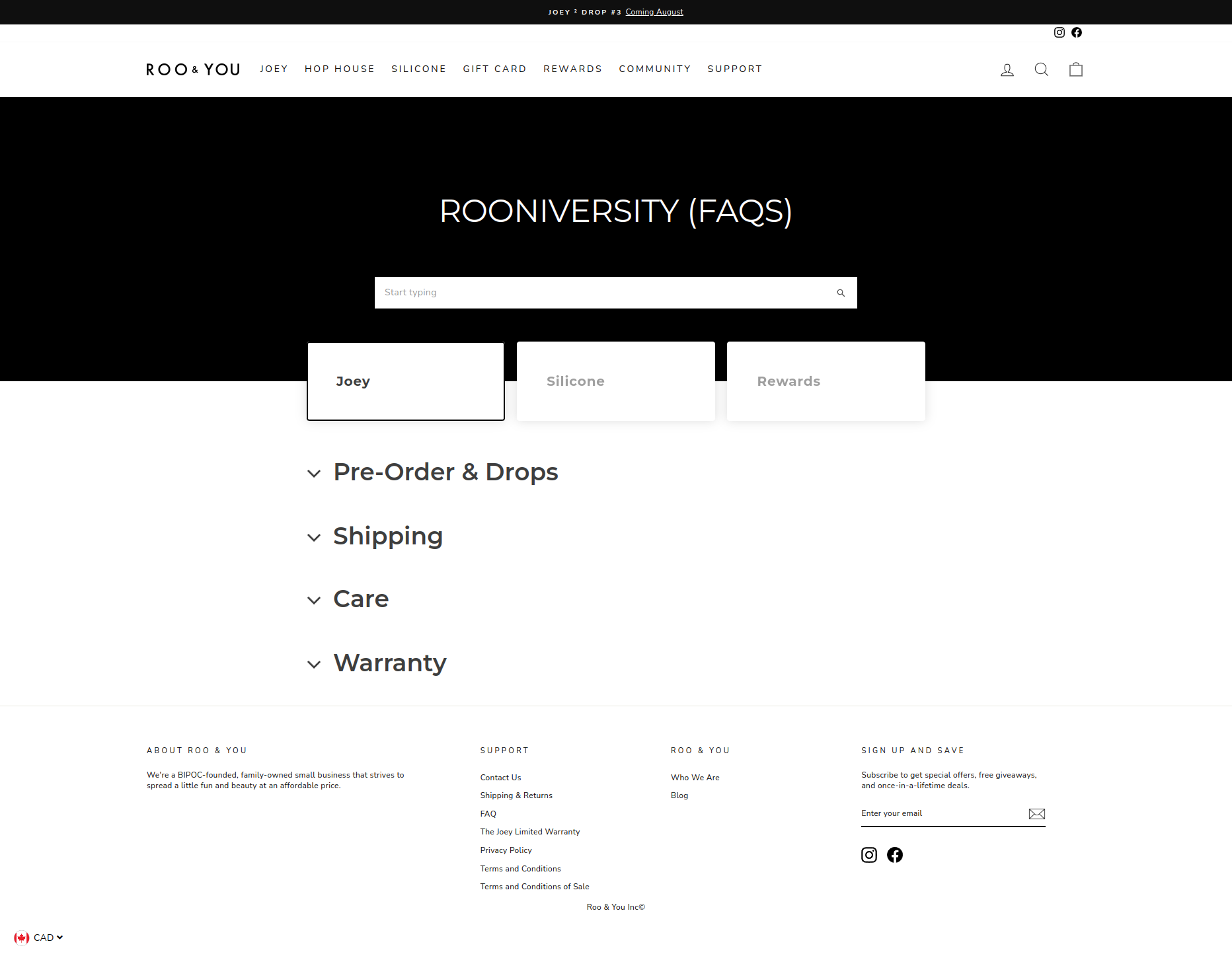Switch to the Silicone FAQ tab
1232x958 pixels.
616,381
